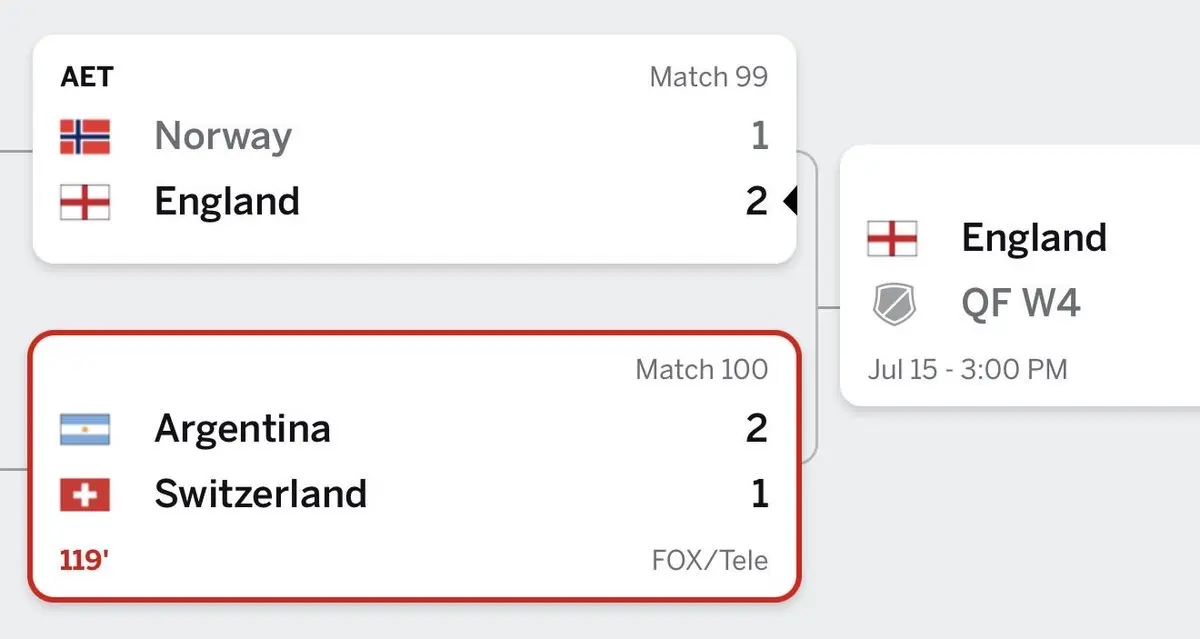Click the black winner arrow beside England's score
The height and width of the screenshot is (639, 1200).
(789, 202)
